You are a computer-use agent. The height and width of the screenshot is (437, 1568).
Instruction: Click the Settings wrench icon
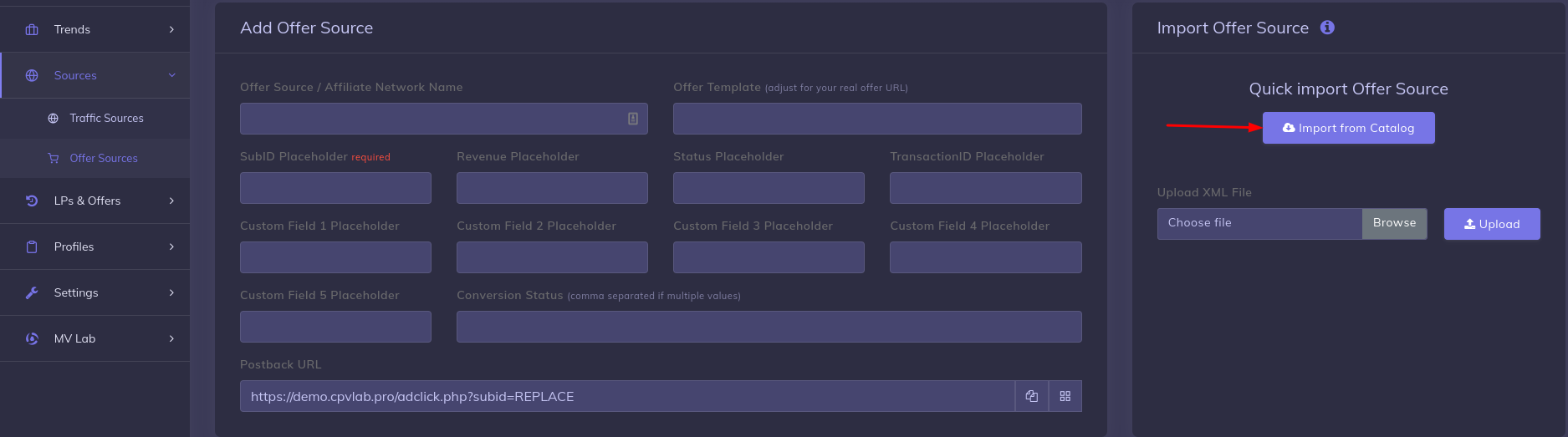32,292
